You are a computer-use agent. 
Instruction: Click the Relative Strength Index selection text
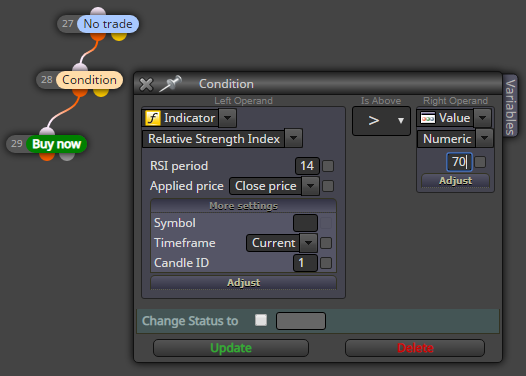tap(214, 139)
